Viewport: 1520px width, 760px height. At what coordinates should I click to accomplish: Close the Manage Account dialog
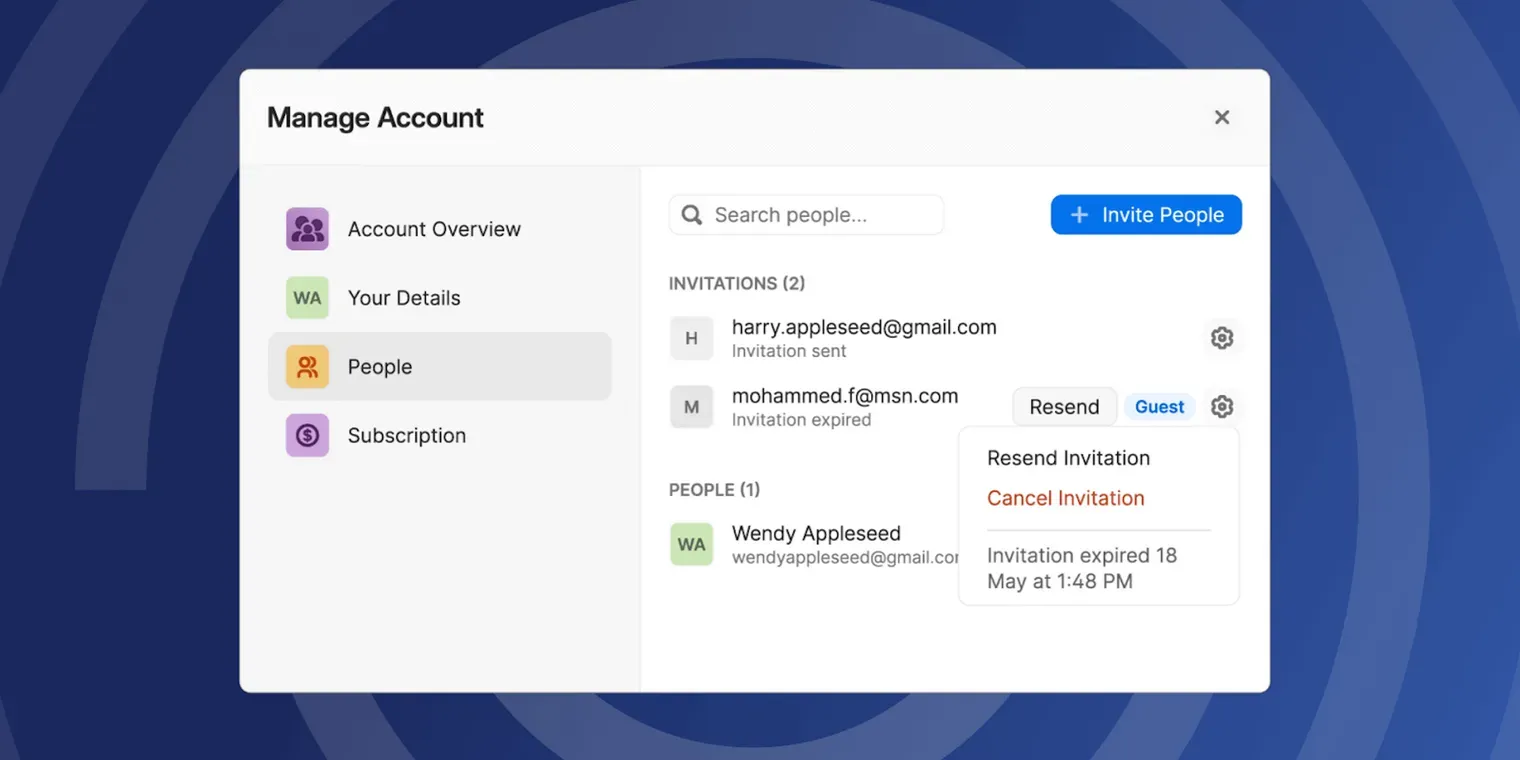(x=1221, y=117)
